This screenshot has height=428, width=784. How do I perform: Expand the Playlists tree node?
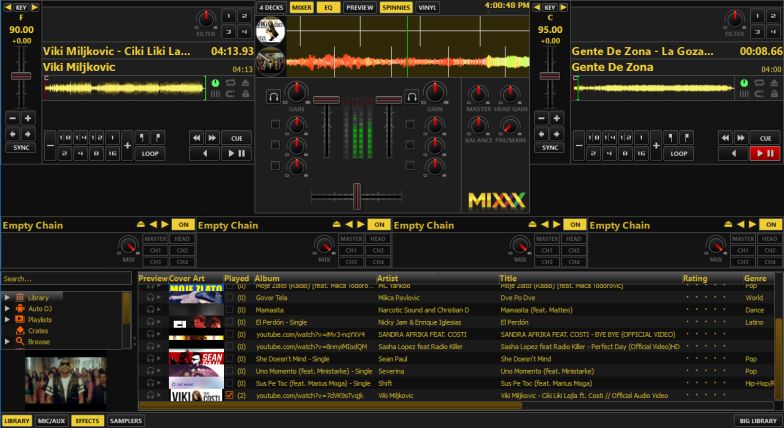[7, 320]
